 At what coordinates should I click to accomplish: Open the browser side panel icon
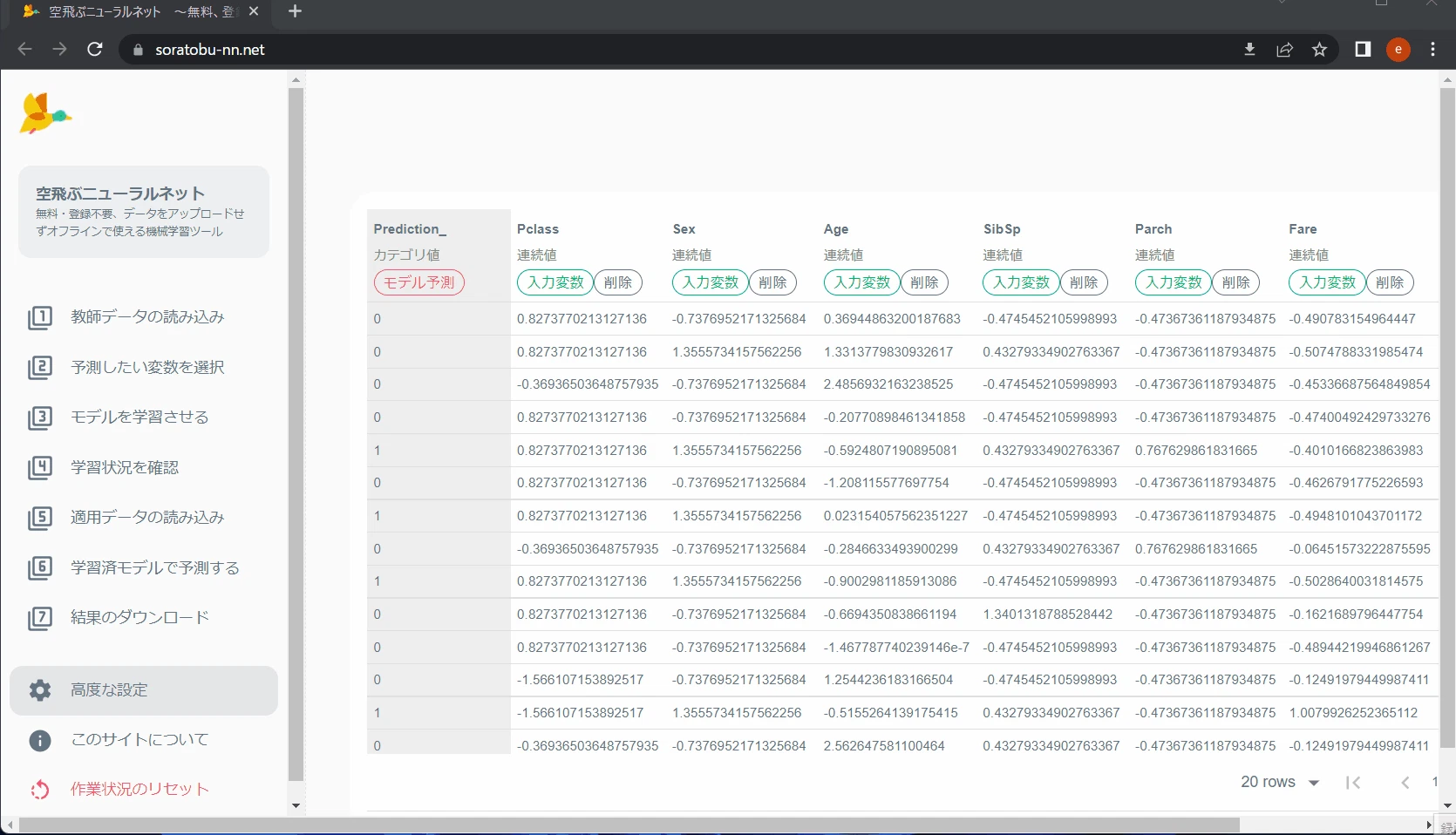point(1363,50)
